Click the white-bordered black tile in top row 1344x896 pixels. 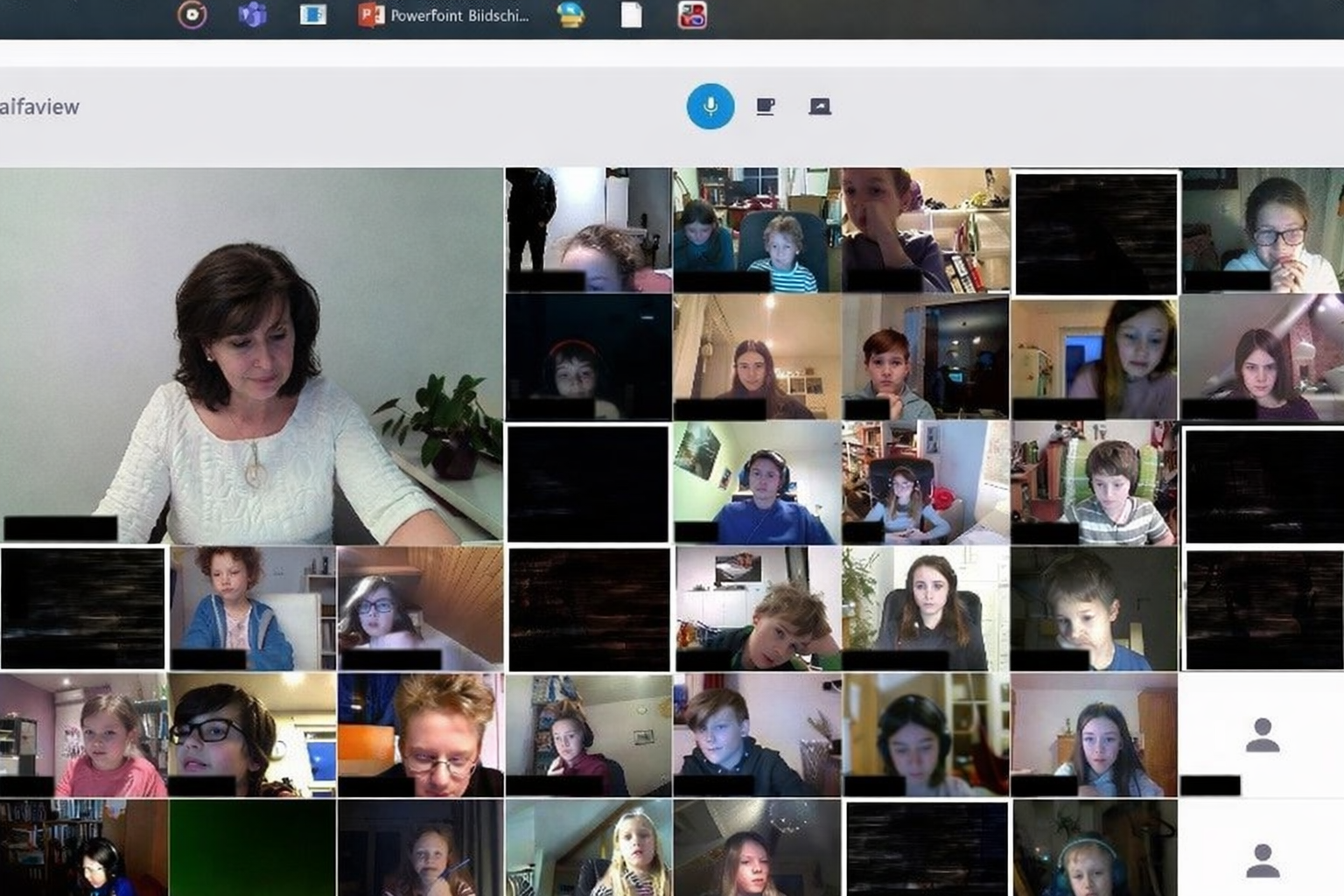coord(1095,233)
